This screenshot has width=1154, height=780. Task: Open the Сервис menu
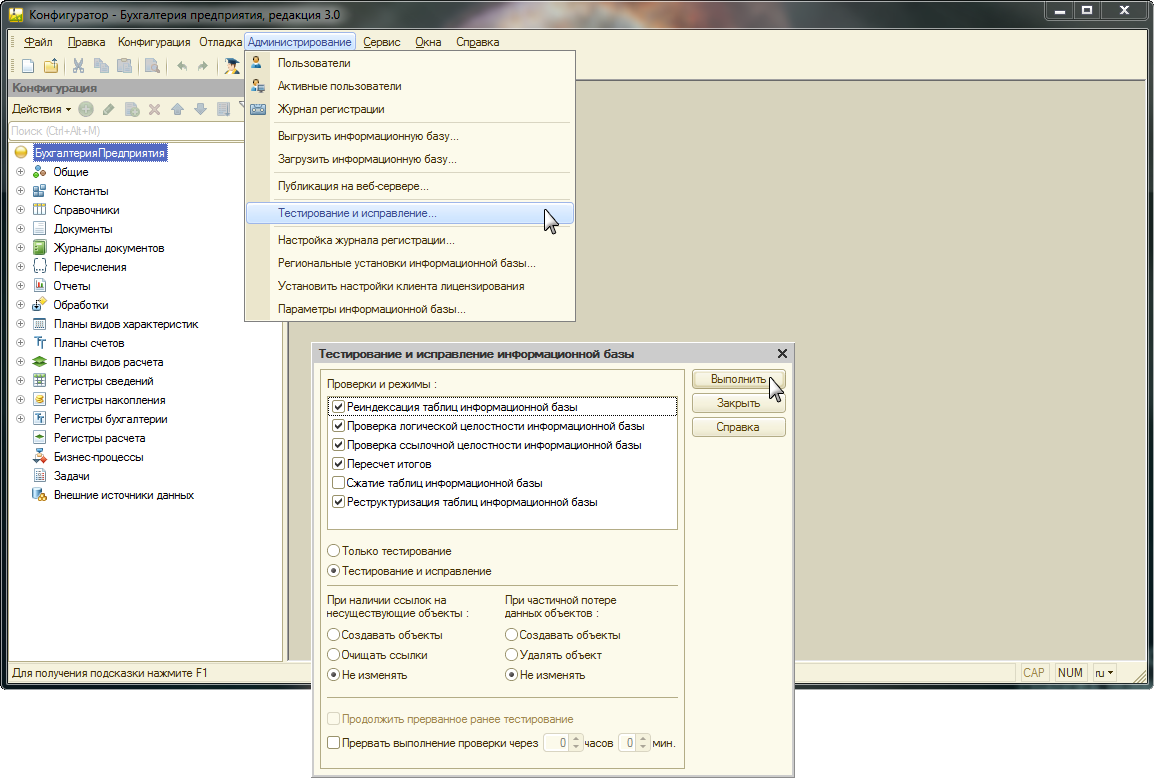[382, 42]
